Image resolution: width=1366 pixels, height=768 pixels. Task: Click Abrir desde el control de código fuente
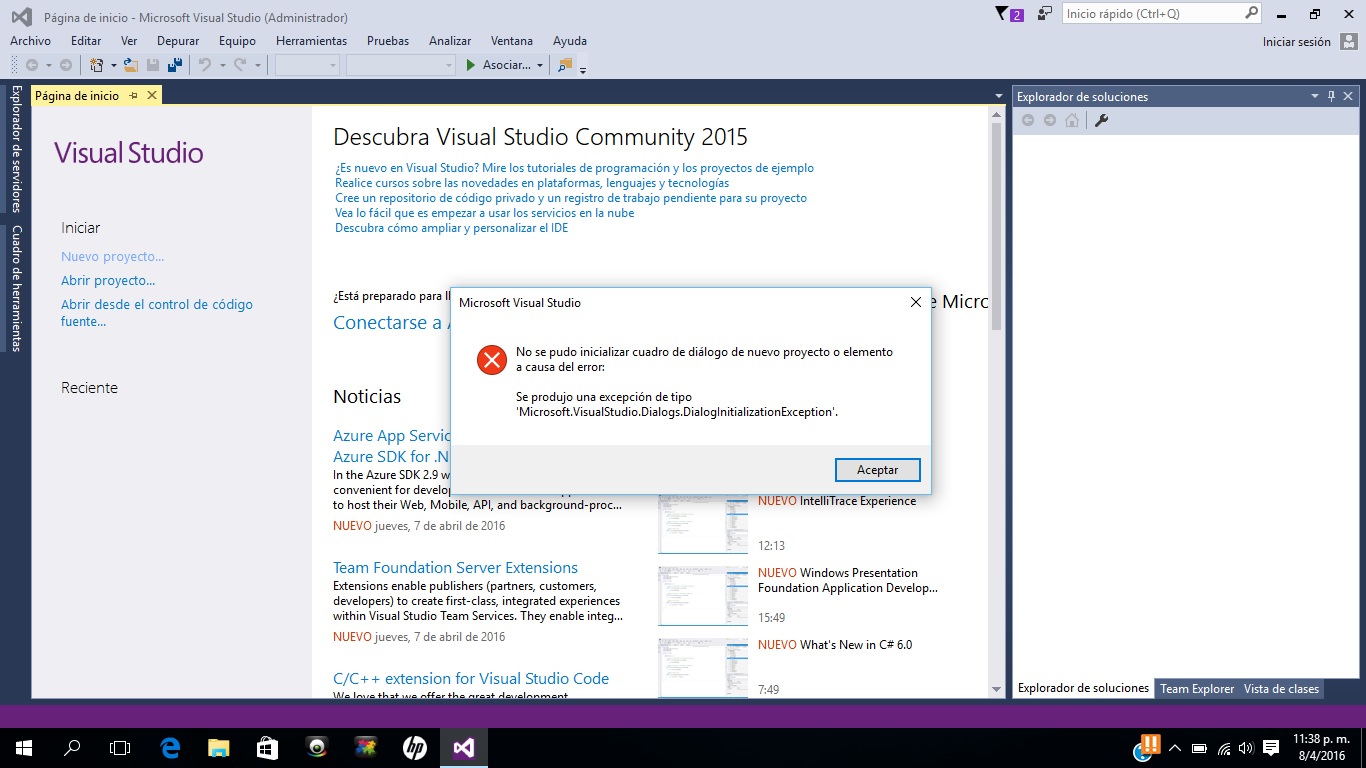click(157, 313)
